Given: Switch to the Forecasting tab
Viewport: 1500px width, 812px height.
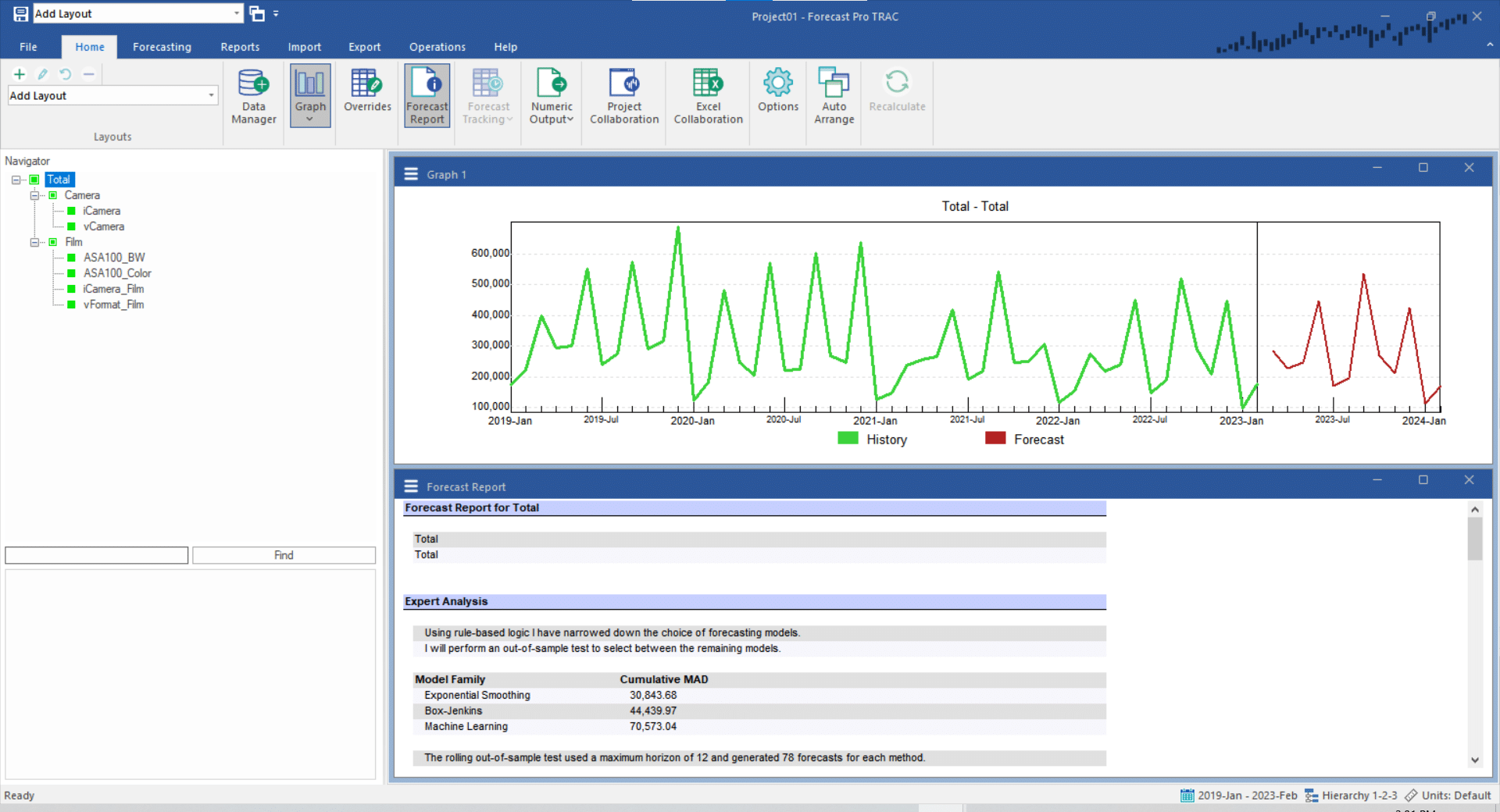Looking at the screenshot, I should [x=162, y=47].
